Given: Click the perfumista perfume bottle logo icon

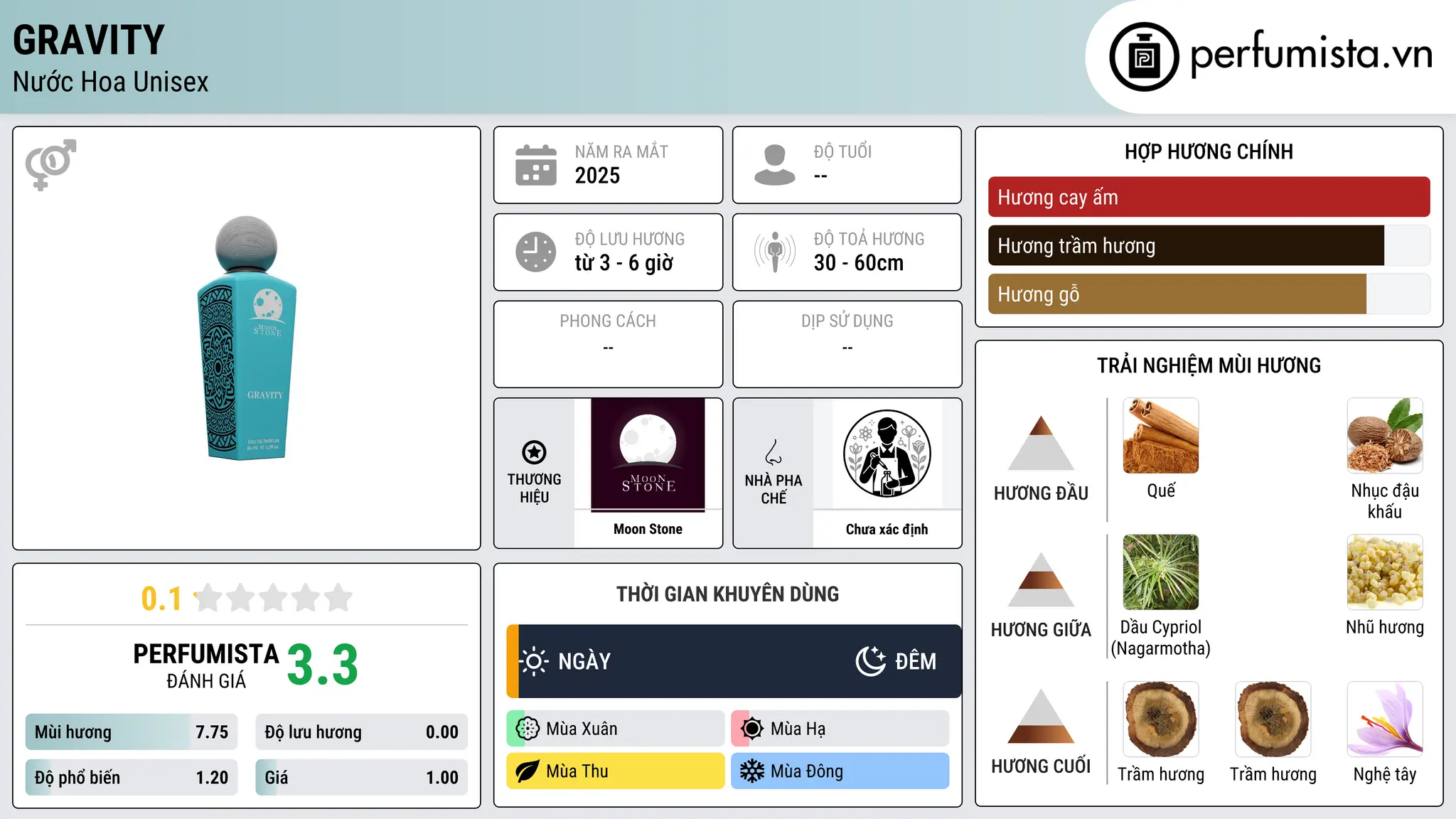Looking at the screenshot, I should pos(1144,57).
